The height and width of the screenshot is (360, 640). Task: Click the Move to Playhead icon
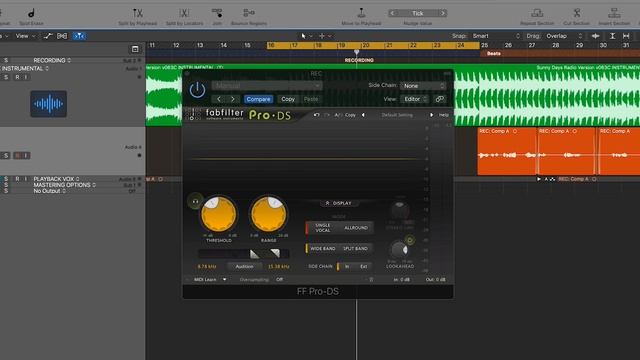pos(361,13)
